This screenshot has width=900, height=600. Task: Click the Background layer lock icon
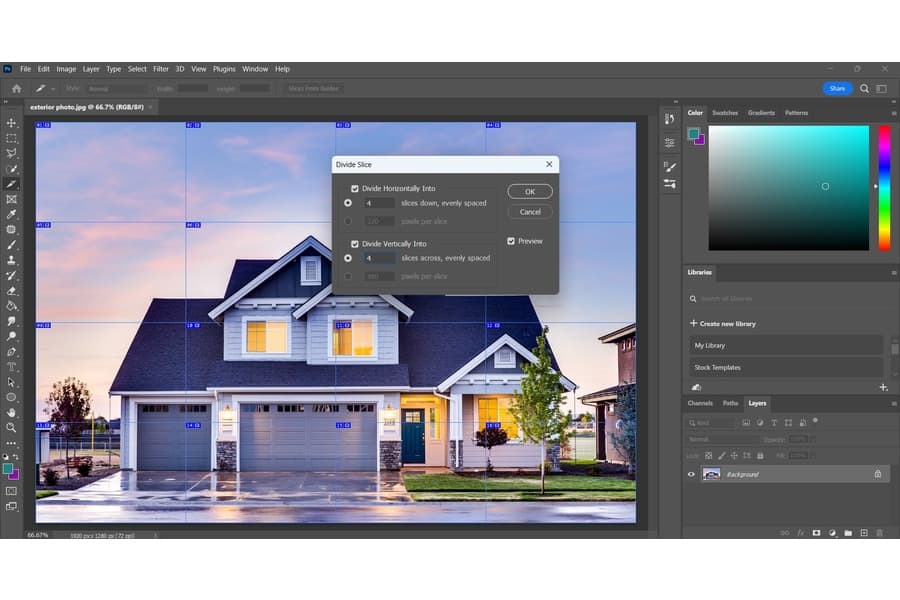click(878, 474)
